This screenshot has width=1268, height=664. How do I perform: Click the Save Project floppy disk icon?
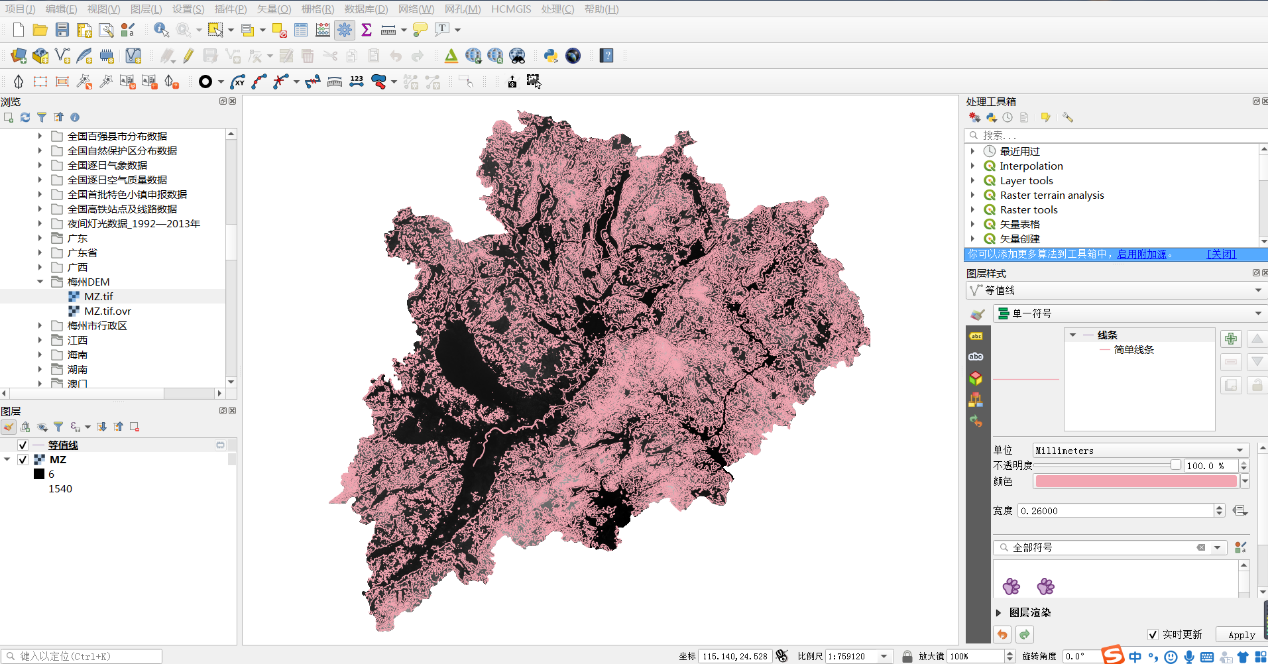click(62, 30)
